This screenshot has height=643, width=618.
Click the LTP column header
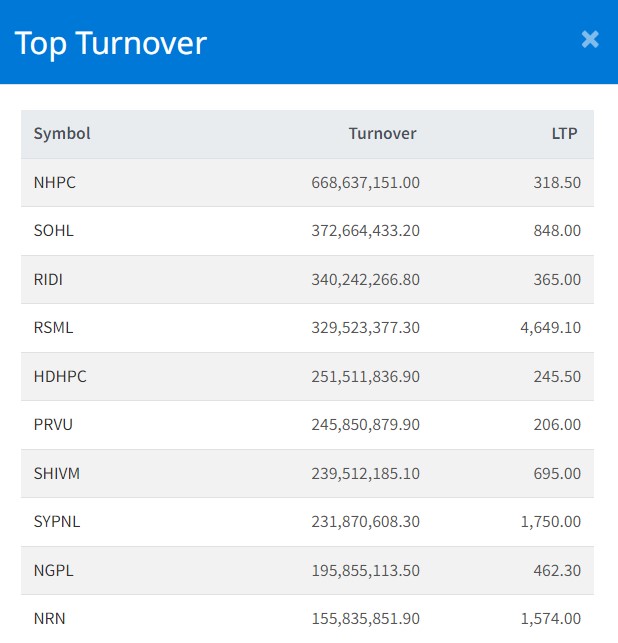(564, 134)
